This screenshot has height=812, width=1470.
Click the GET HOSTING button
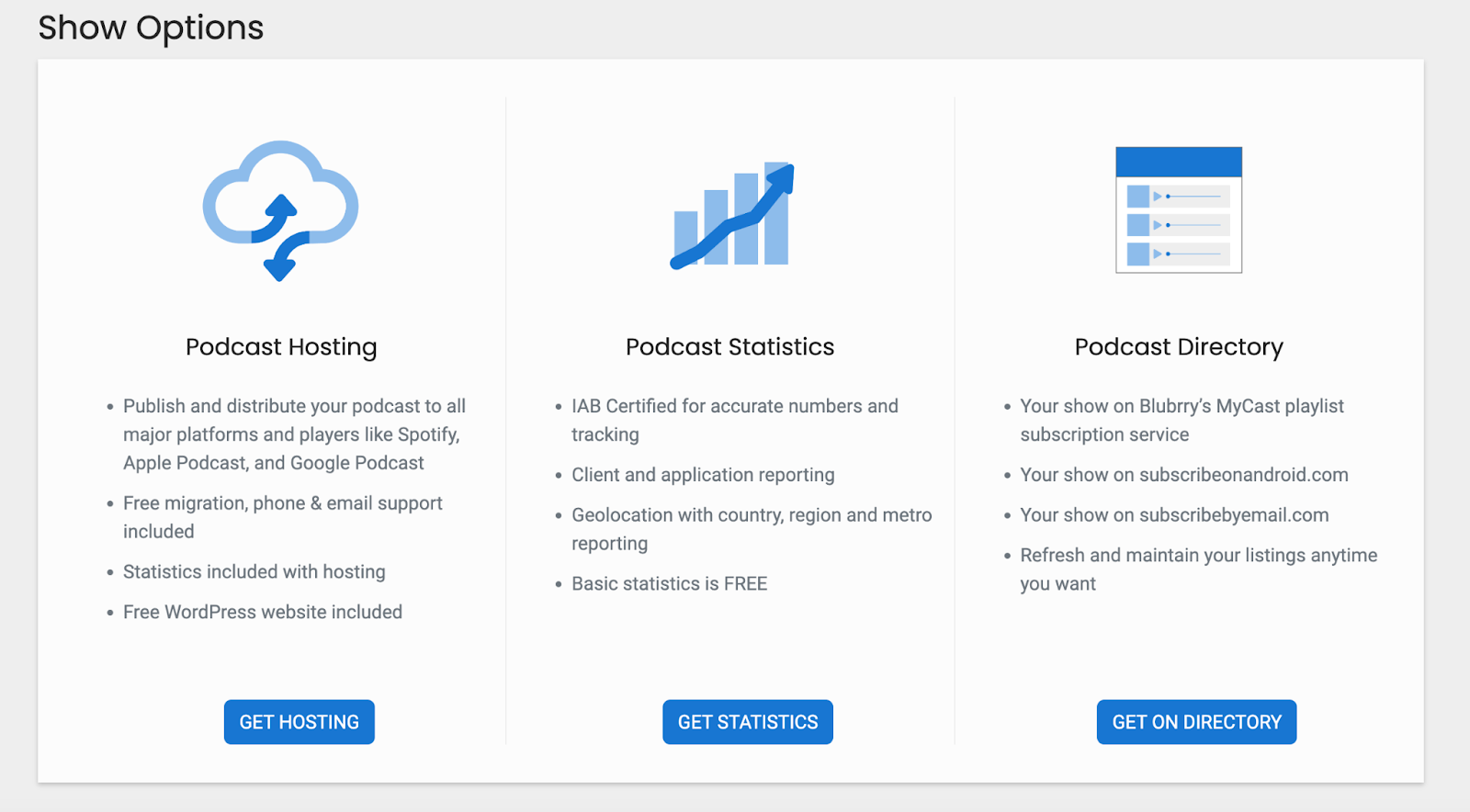coord(300,722)
